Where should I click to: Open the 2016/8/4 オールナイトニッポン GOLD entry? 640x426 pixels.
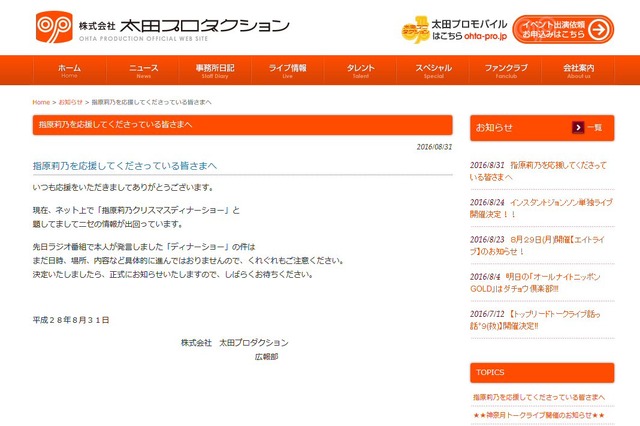coord(535,282)
